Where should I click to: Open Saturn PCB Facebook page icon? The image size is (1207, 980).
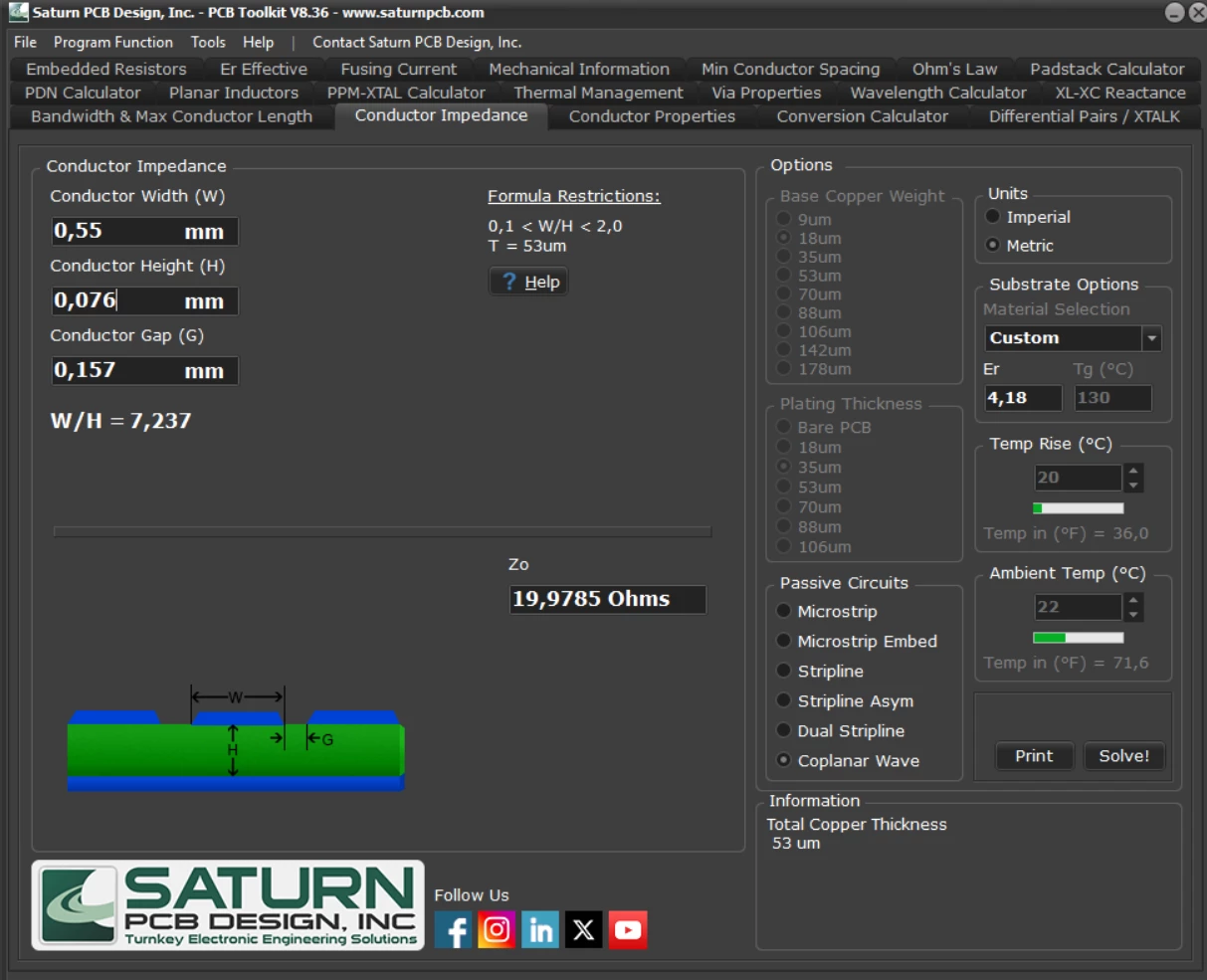click(x=453, y=930)
